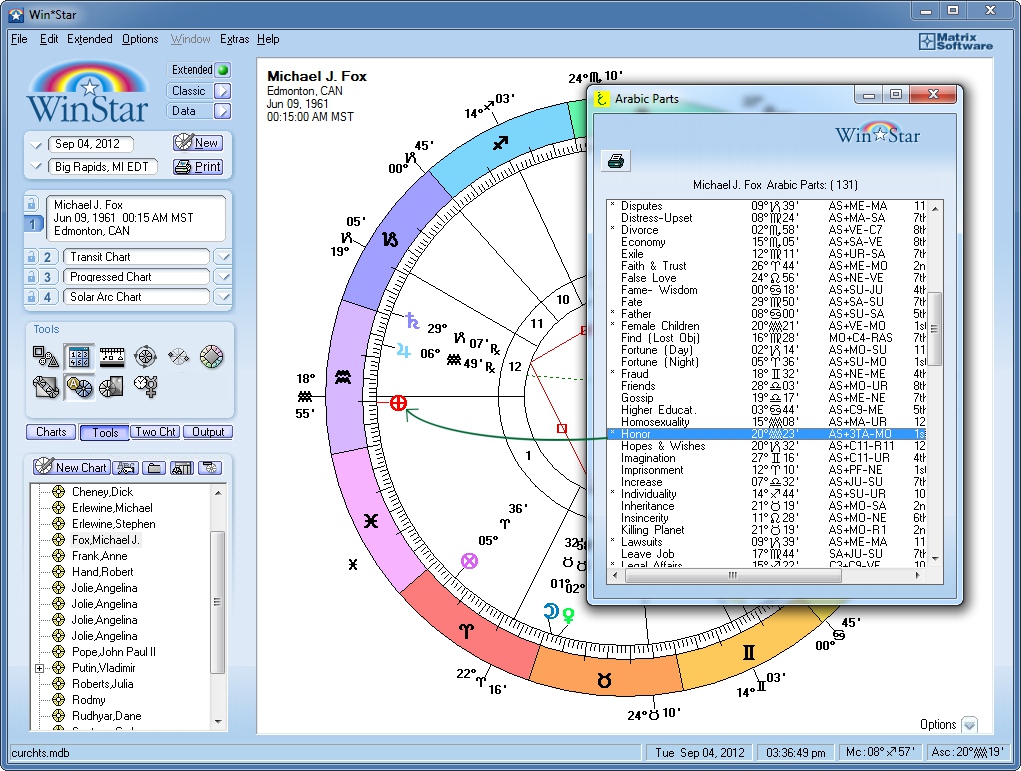
Task: Open the date dropdown arrow beside Sep 04, 2012
Action: (x=36, y=145)
